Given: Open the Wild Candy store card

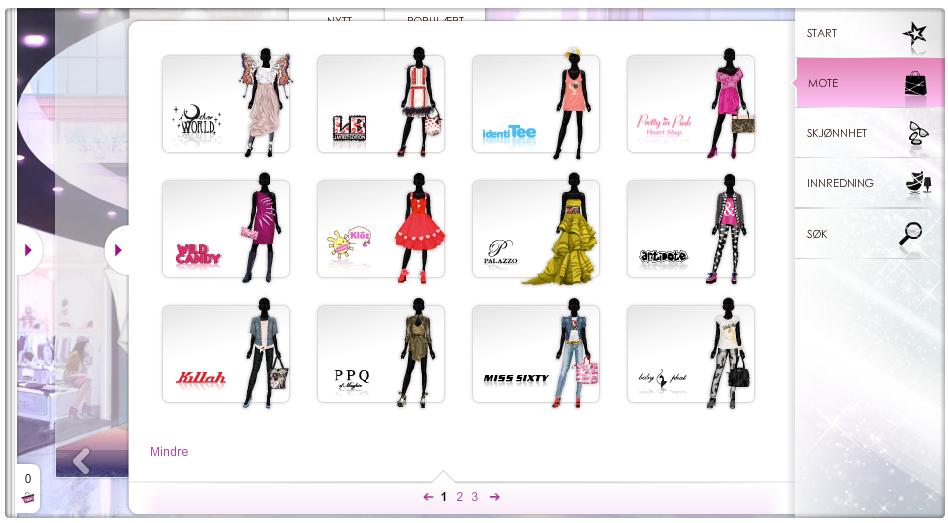Looking at the screenshot, I should 226,229.
